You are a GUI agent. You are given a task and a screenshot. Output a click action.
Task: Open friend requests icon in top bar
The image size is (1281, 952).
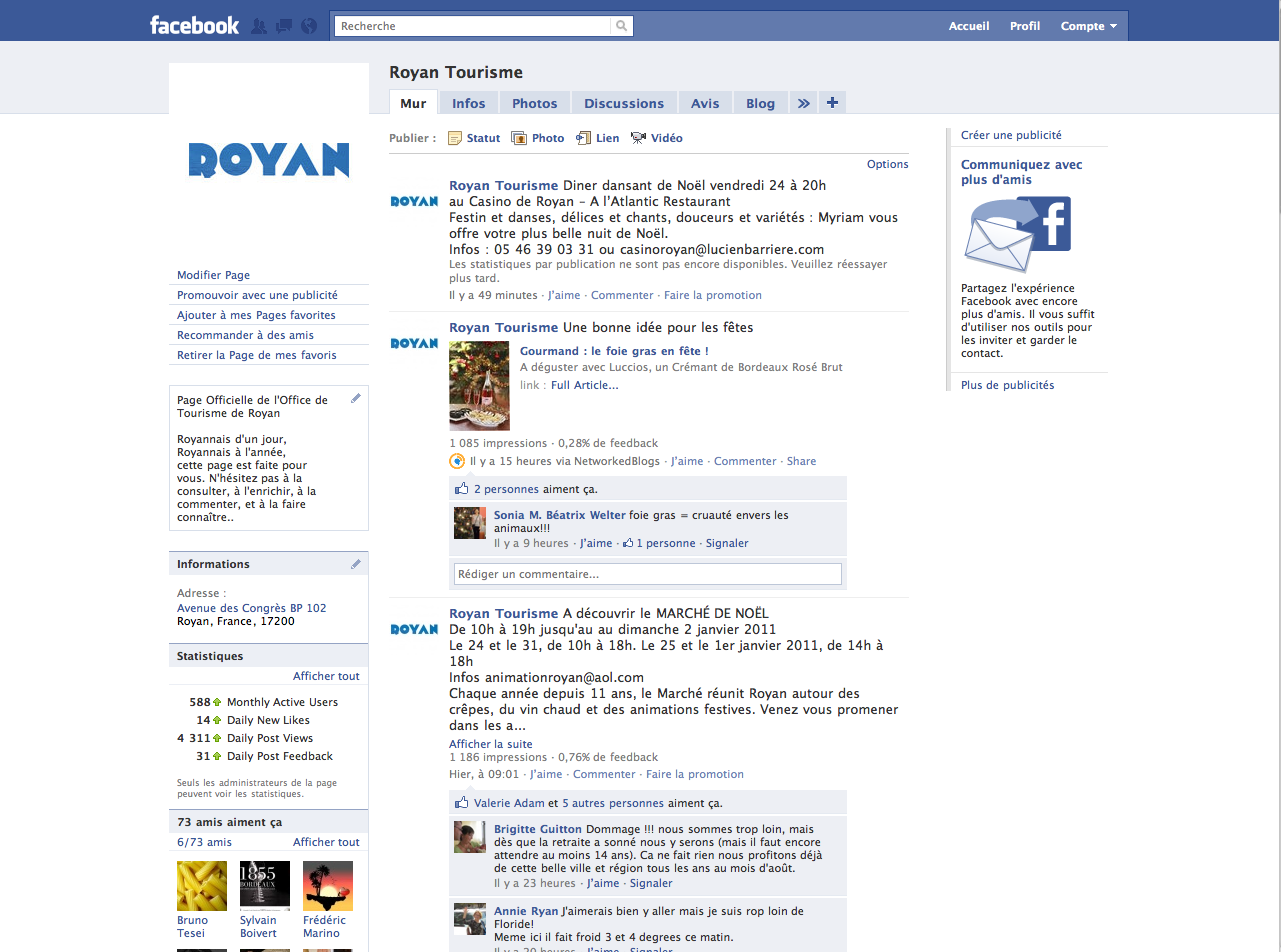tap(259, 26)
